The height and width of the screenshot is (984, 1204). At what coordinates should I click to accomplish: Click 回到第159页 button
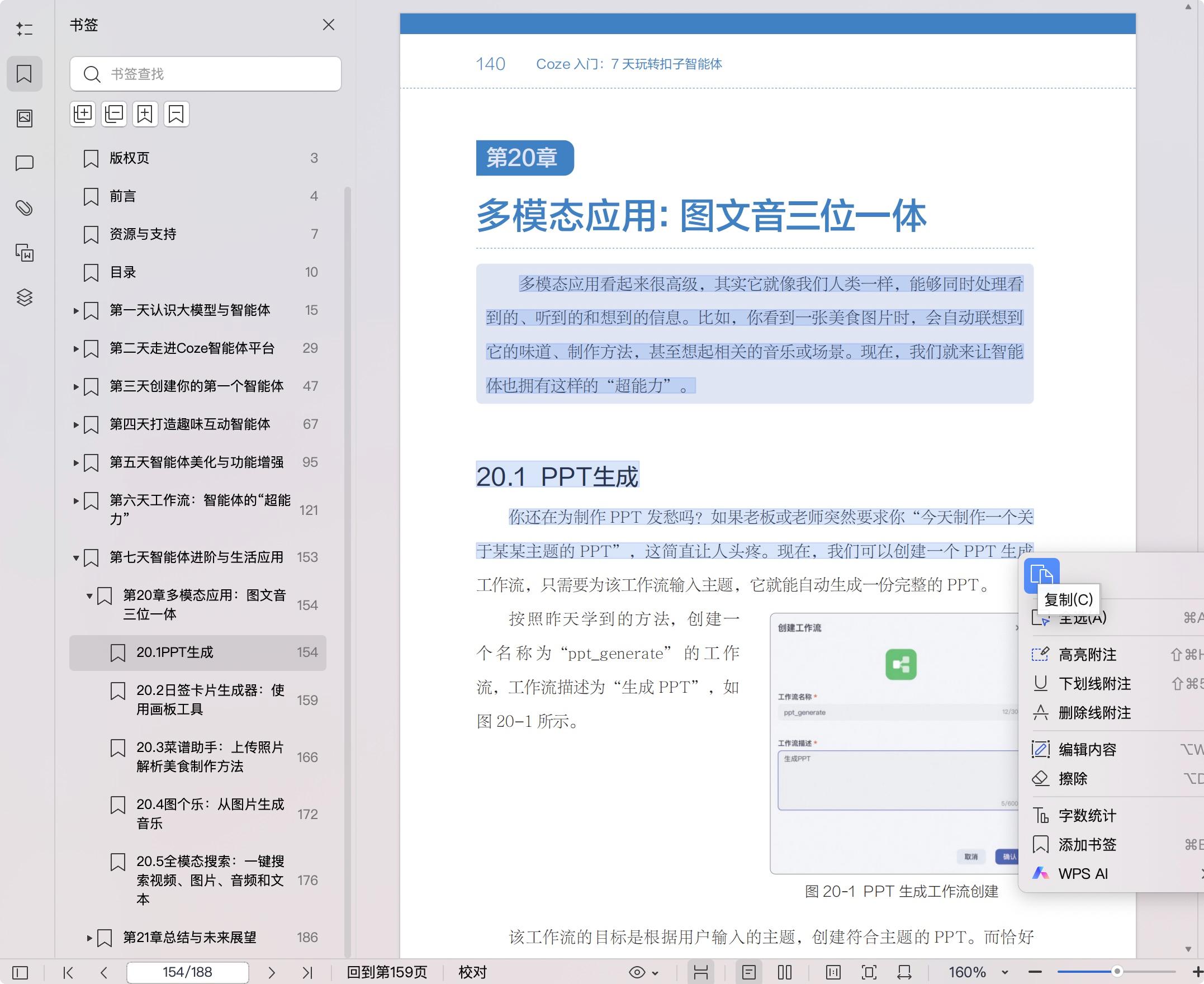(x=387, y=972)
